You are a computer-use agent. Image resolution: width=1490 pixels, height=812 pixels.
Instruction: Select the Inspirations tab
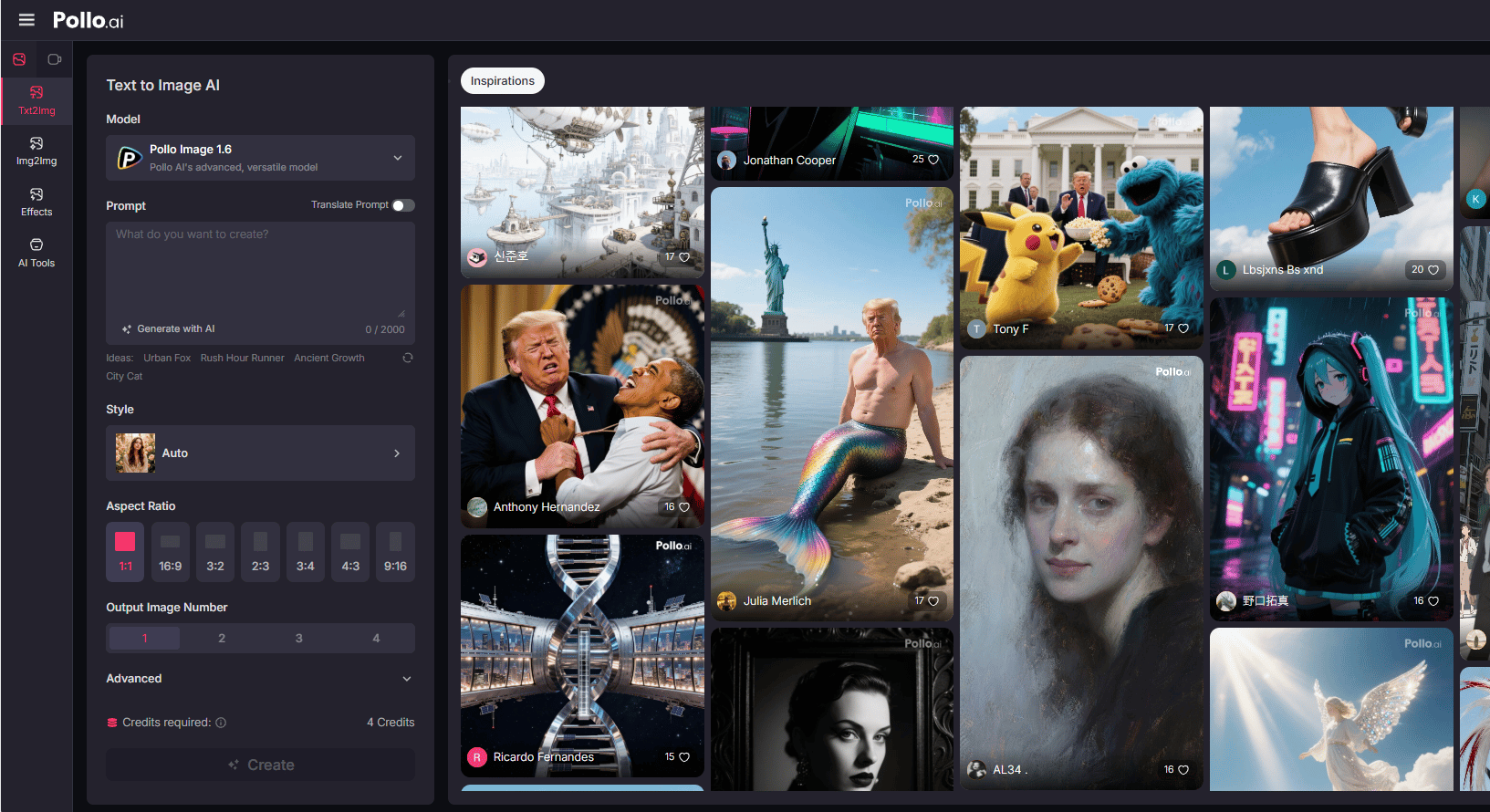[503, 81]
